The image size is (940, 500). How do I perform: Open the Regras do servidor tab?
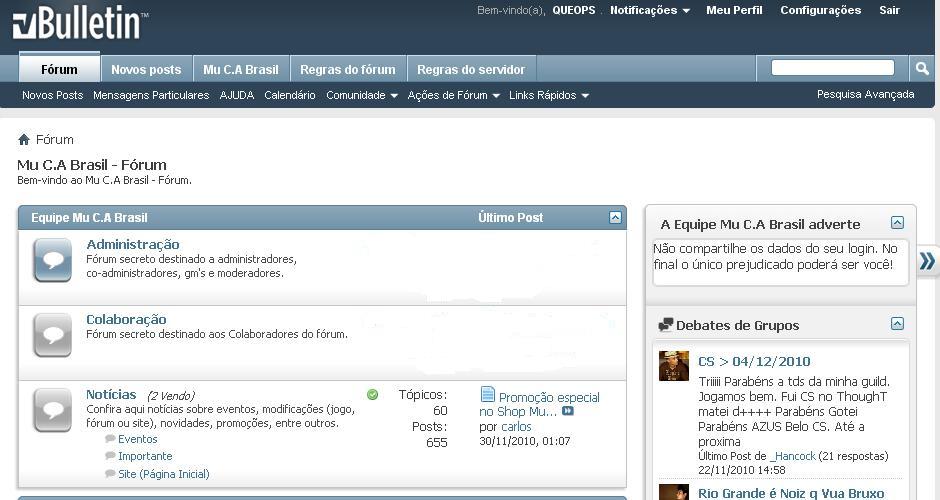point(471,70)
